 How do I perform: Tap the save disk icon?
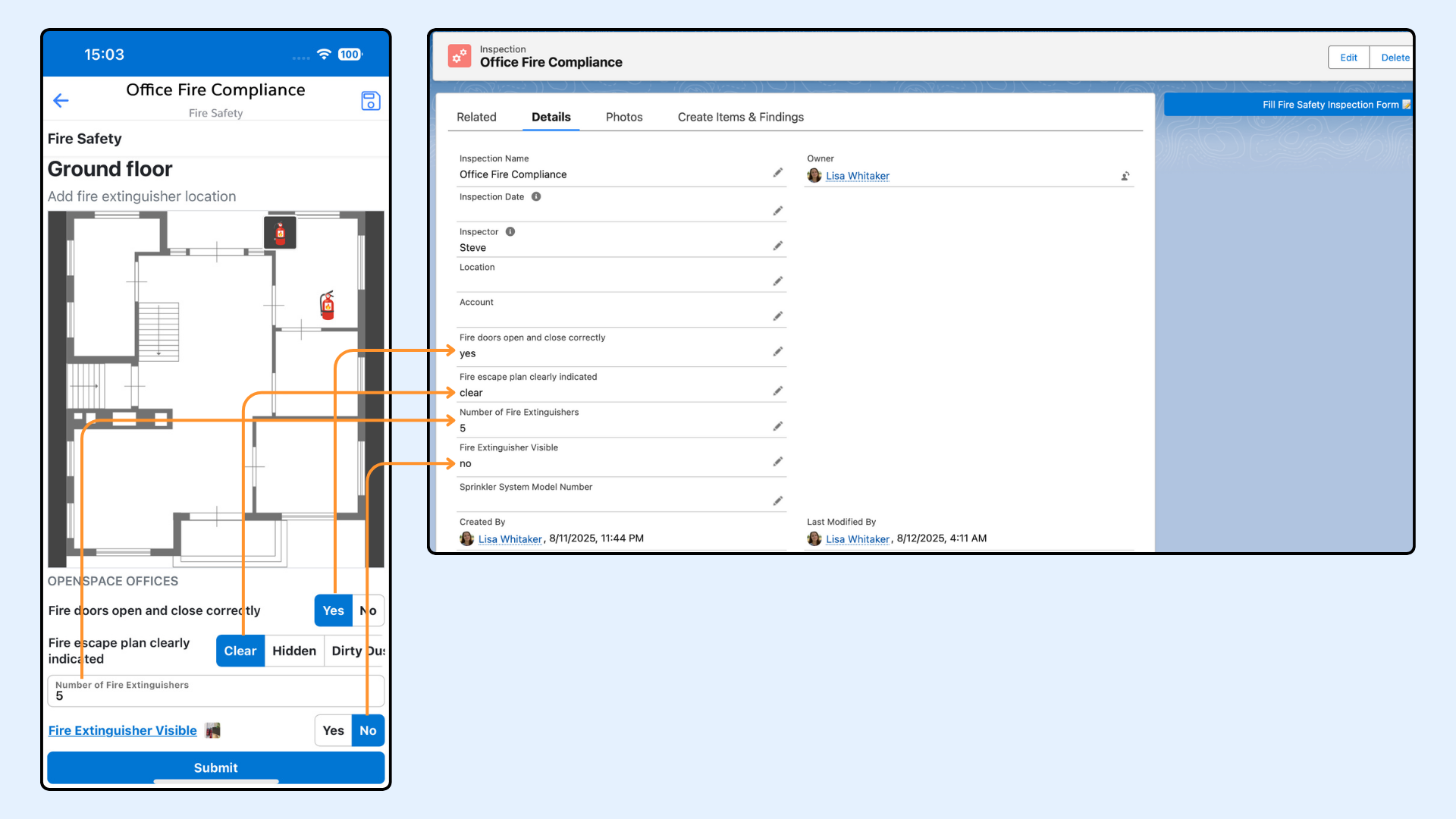(370, 101)
